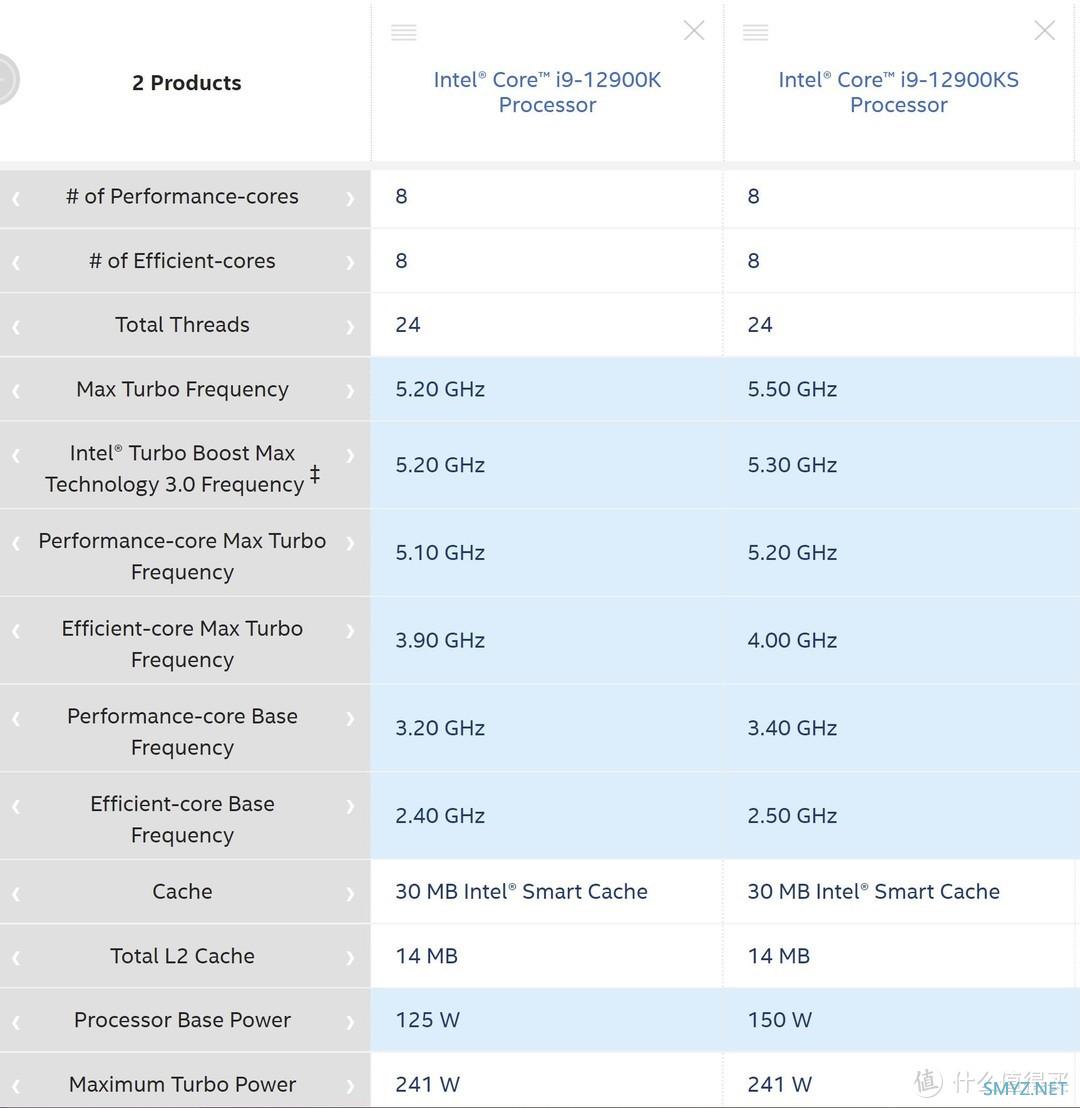Select 'Performance-core Base Frequency' label
Viewport: 1080px width, 1108px height.
[x=182, y=731]
